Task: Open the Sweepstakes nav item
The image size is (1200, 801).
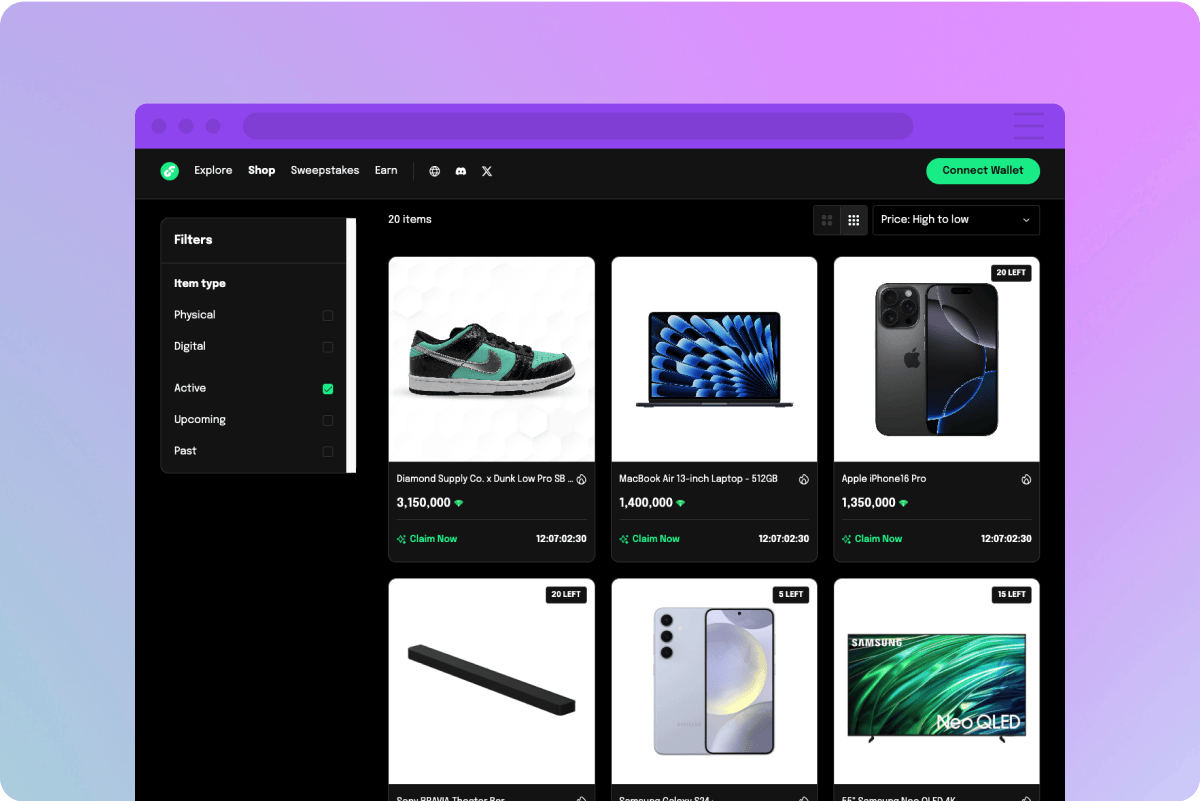Action: tap(325, 171)
